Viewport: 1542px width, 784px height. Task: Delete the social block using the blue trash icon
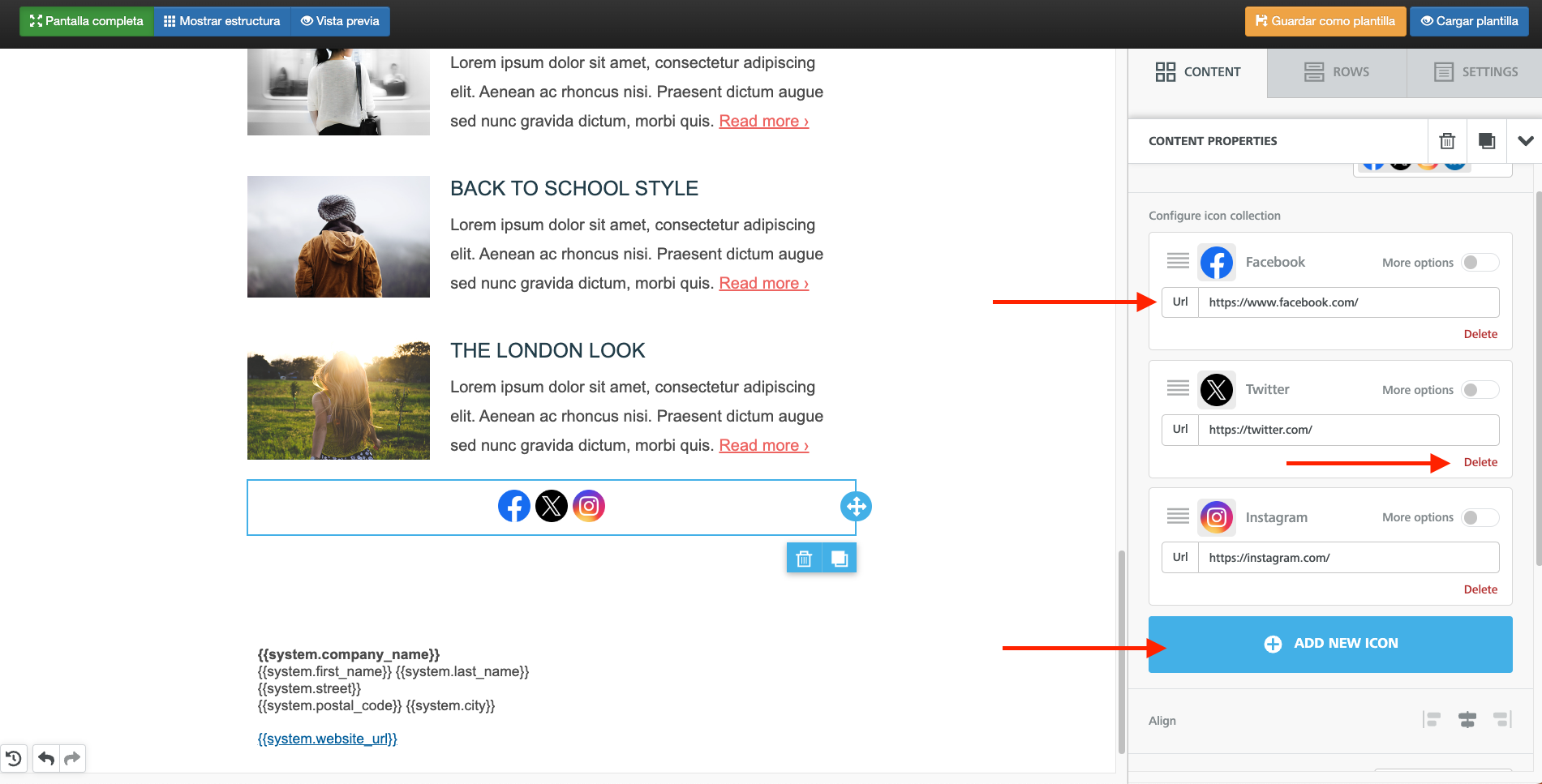click(x=804, y=559)
